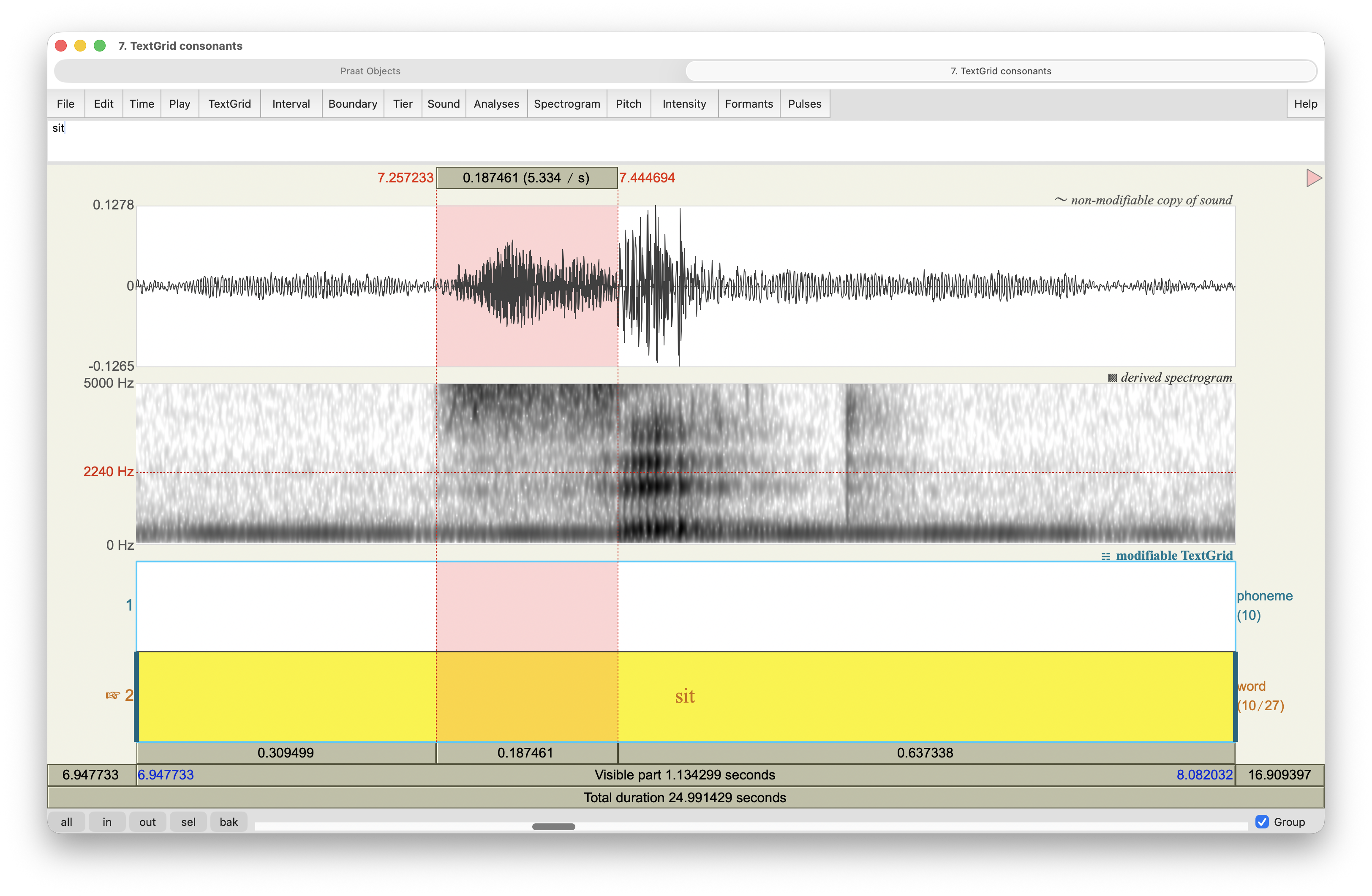Click the selection start time 7.257233
Viewport: 1372px width, 896px height.
coord(405,178)
